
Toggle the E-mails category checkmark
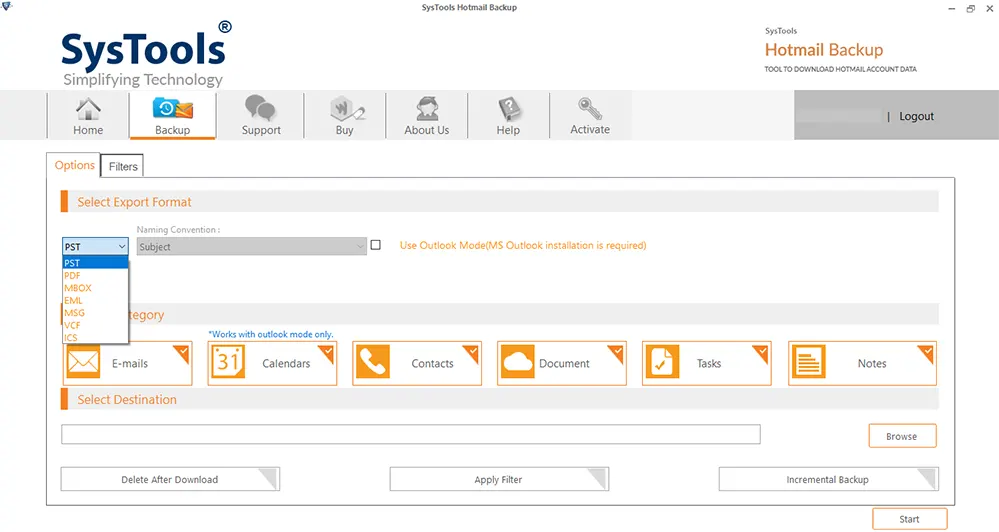[183, 352]
